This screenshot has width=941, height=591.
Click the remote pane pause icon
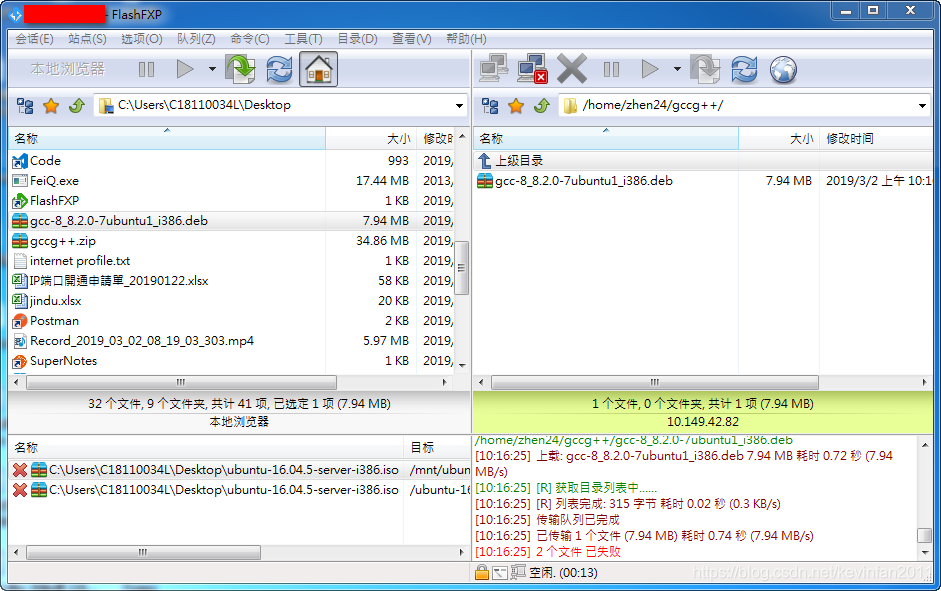pos(611,70)
